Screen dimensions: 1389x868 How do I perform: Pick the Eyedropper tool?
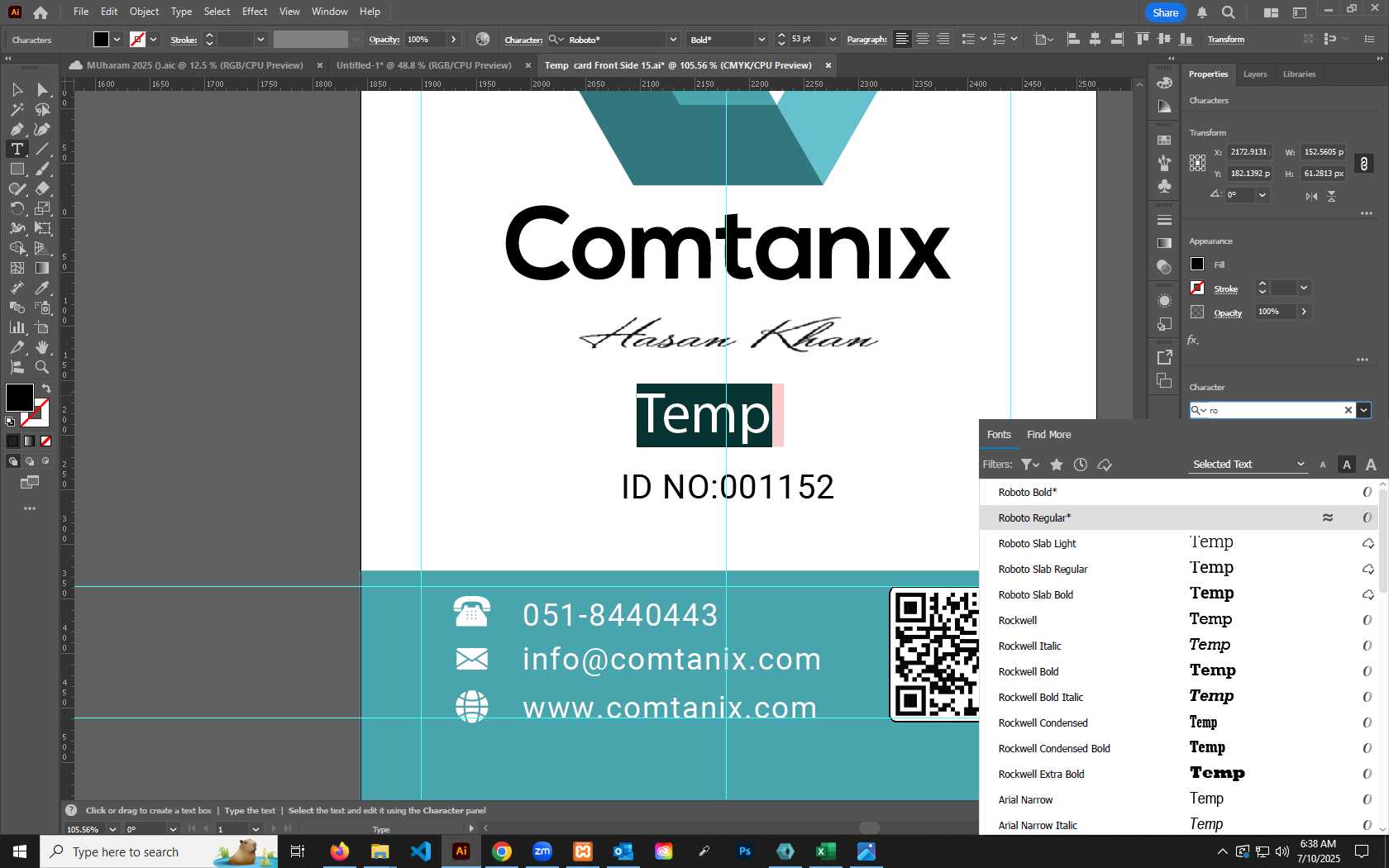click(43, 288)
